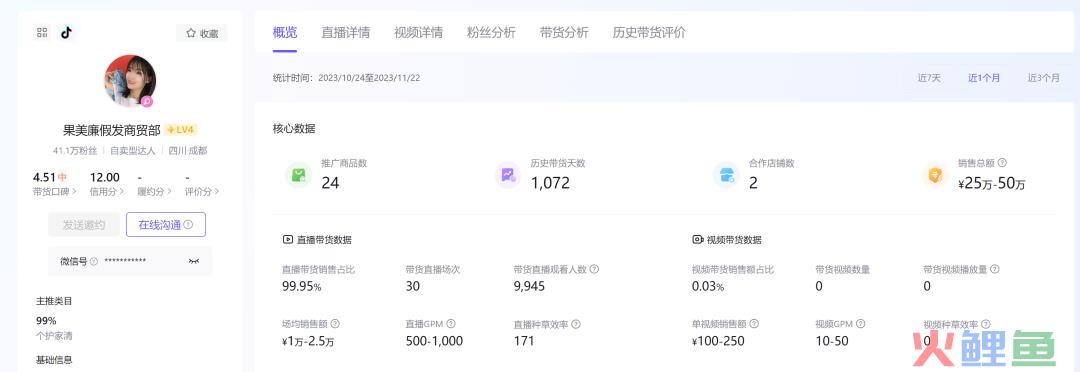Click the 核心数据 section heading

[x=294, y=128]
